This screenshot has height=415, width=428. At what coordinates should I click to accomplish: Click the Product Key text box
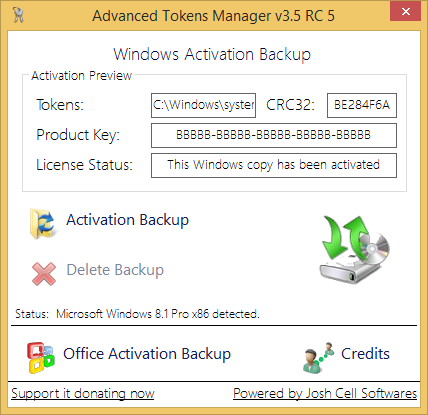[x=274, y=135]
